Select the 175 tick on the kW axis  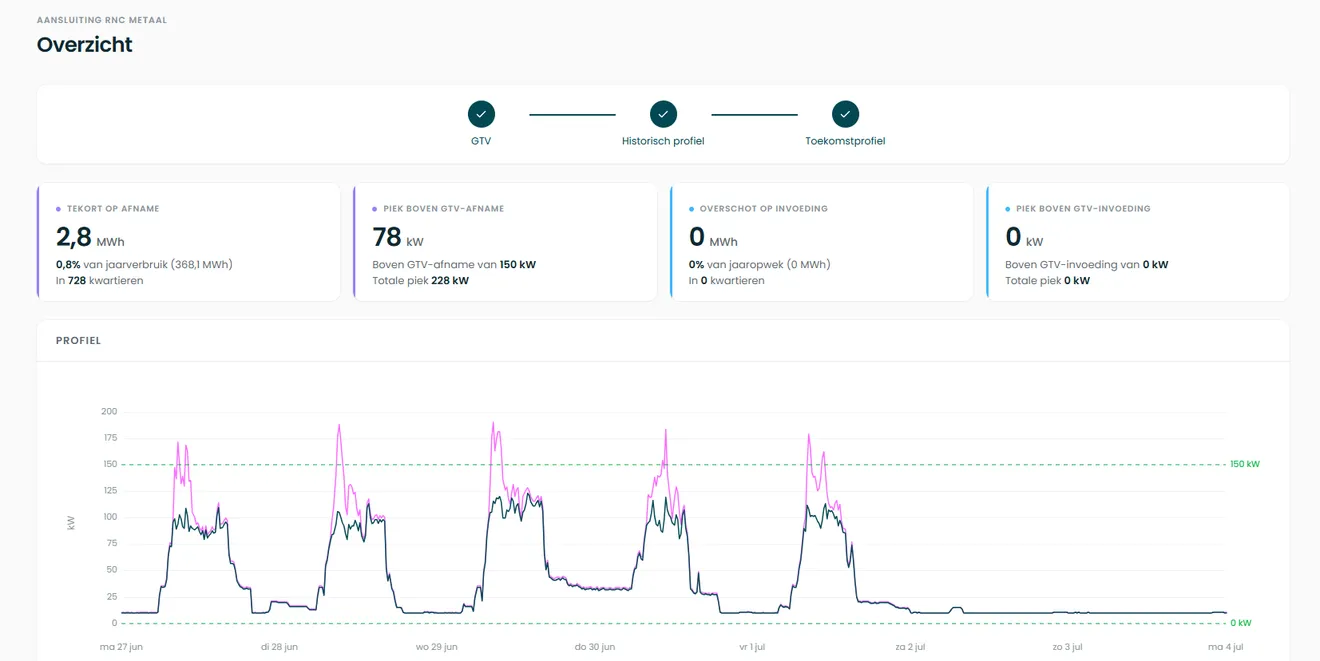tap(109, 438)
